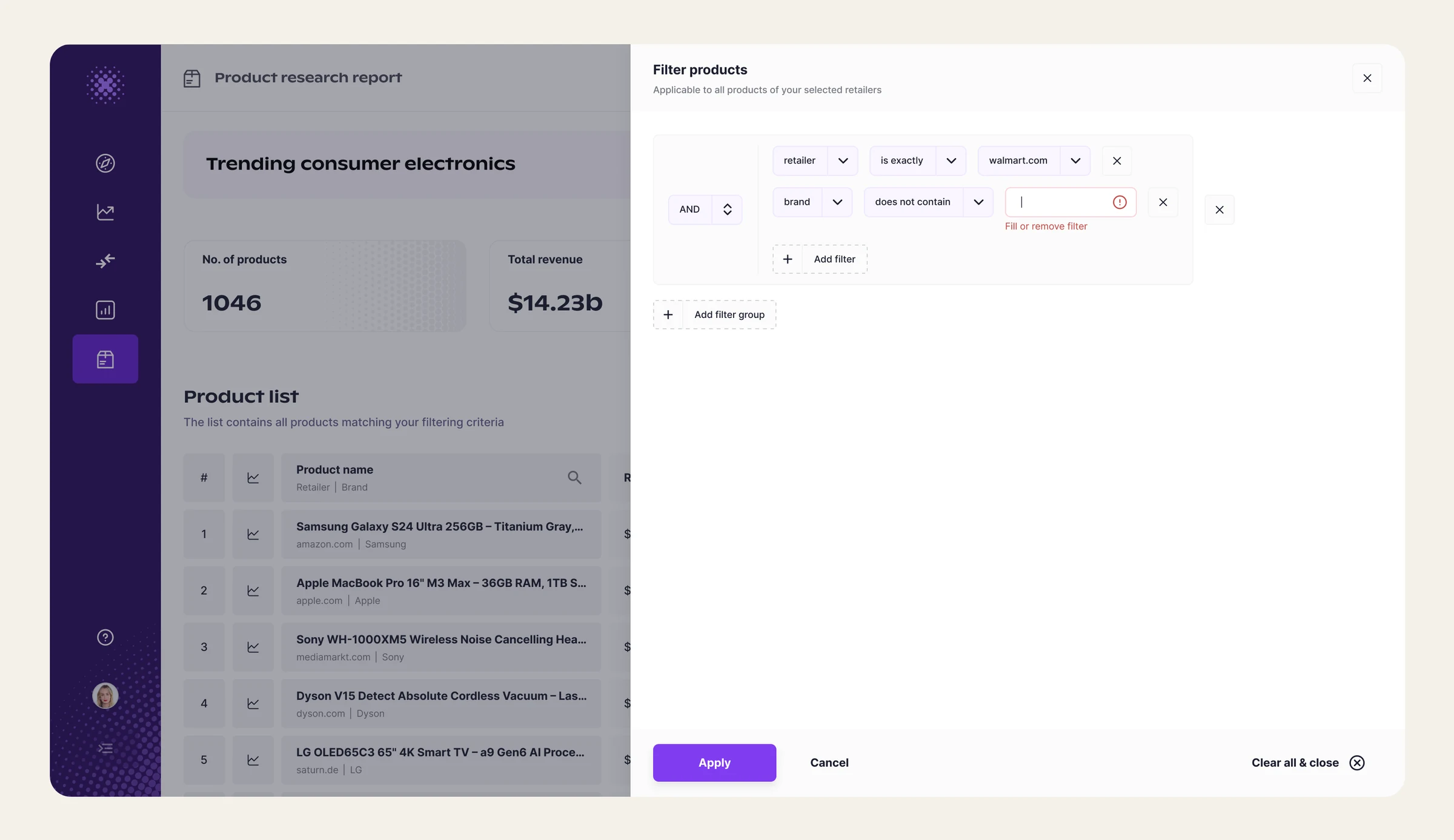Click the search icon in Product name header
The width and height of the screenshot is (1454, 840).
coord(574,477)
